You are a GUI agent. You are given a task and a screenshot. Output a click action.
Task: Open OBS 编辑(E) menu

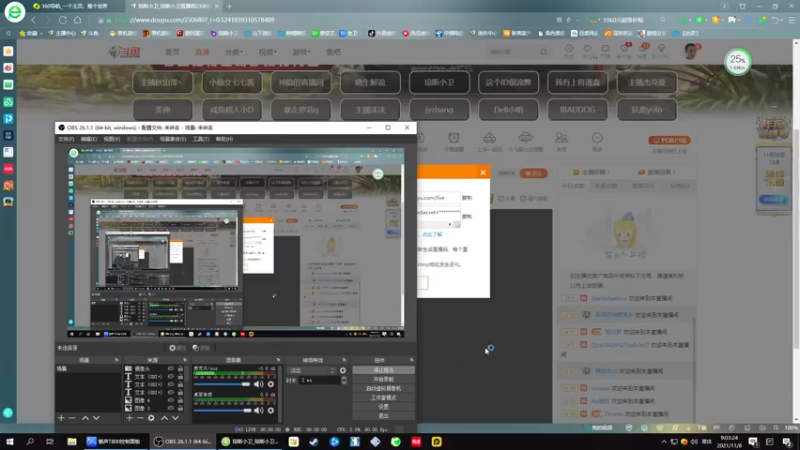[89, 139]
